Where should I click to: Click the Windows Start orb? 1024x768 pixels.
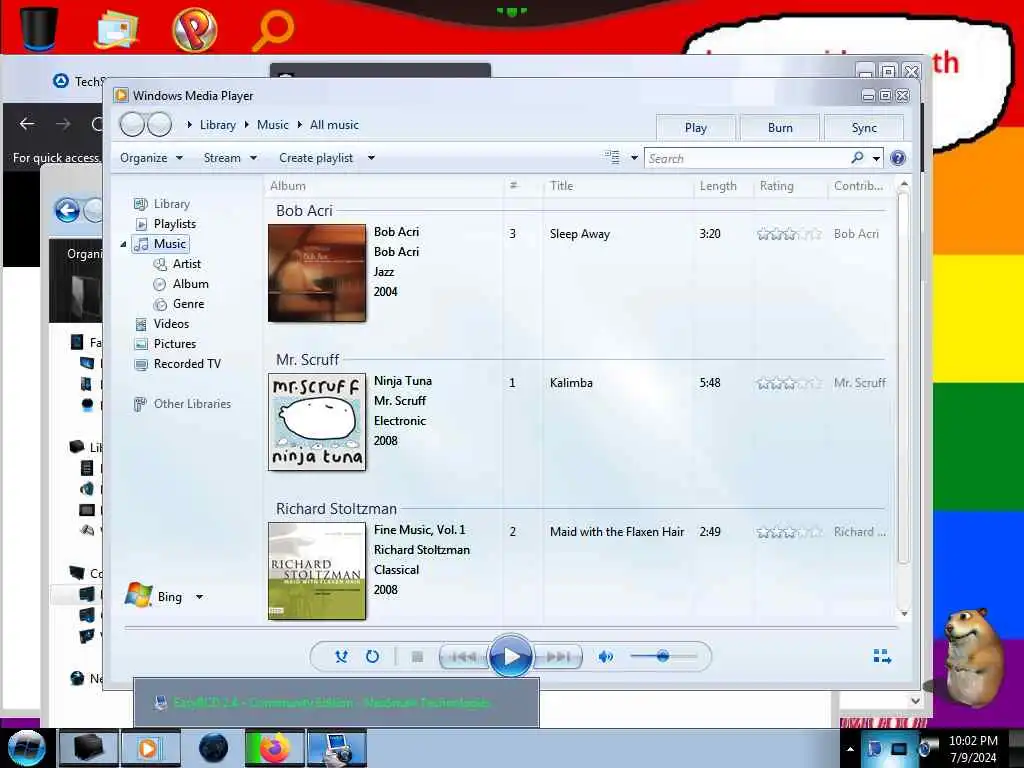[26, 748]
